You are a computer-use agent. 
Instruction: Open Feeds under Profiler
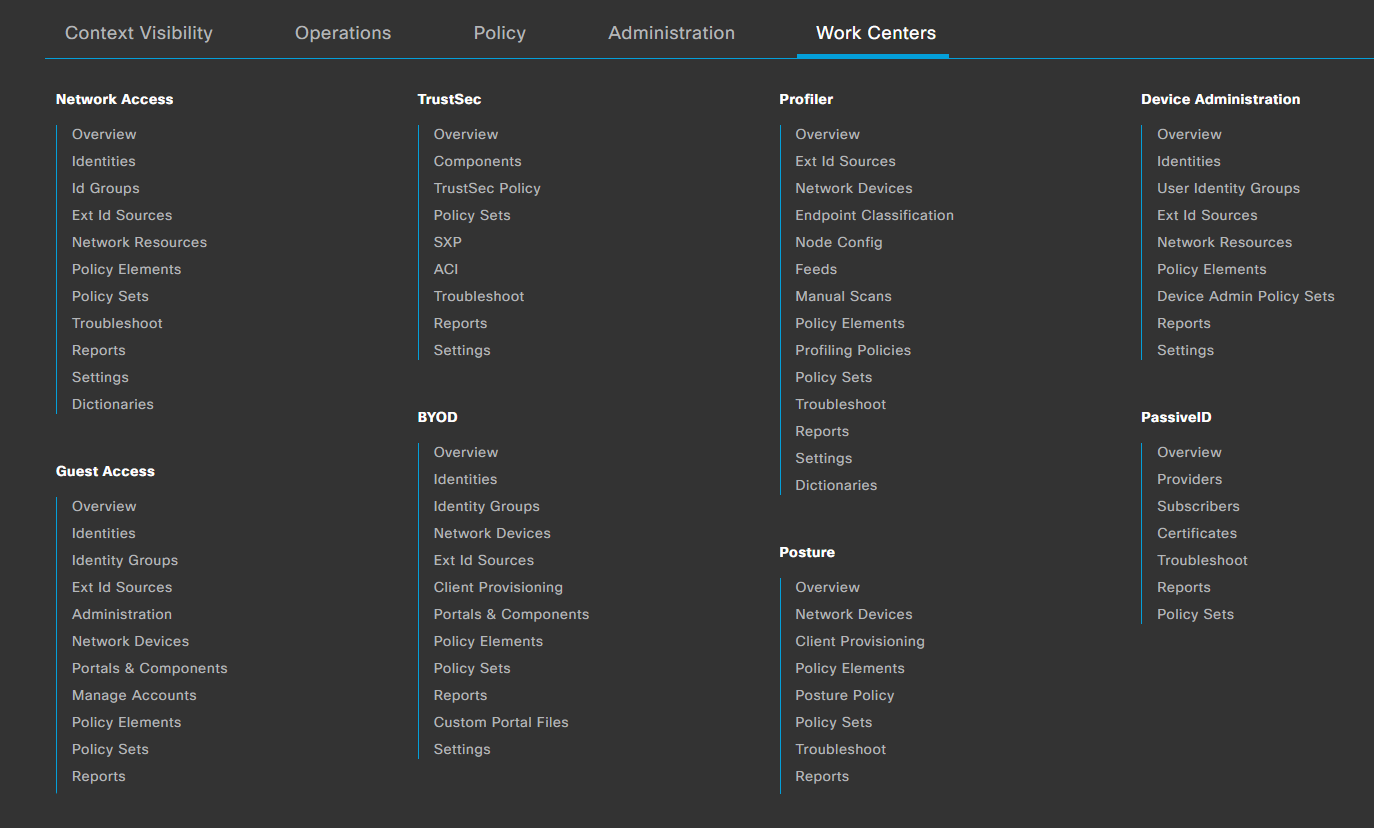(816, 269)
